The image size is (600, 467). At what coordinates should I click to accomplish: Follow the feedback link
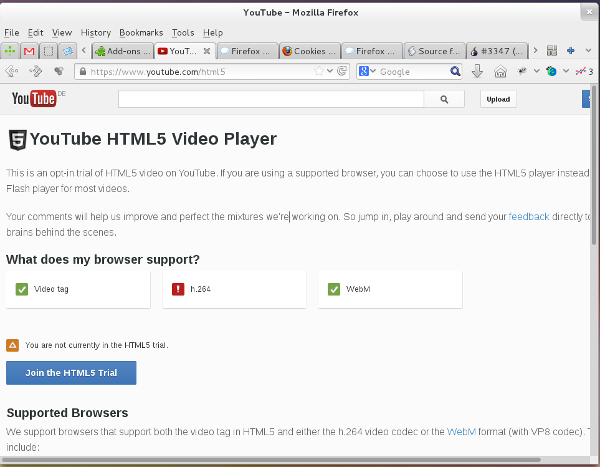click(x=529, y=217)
